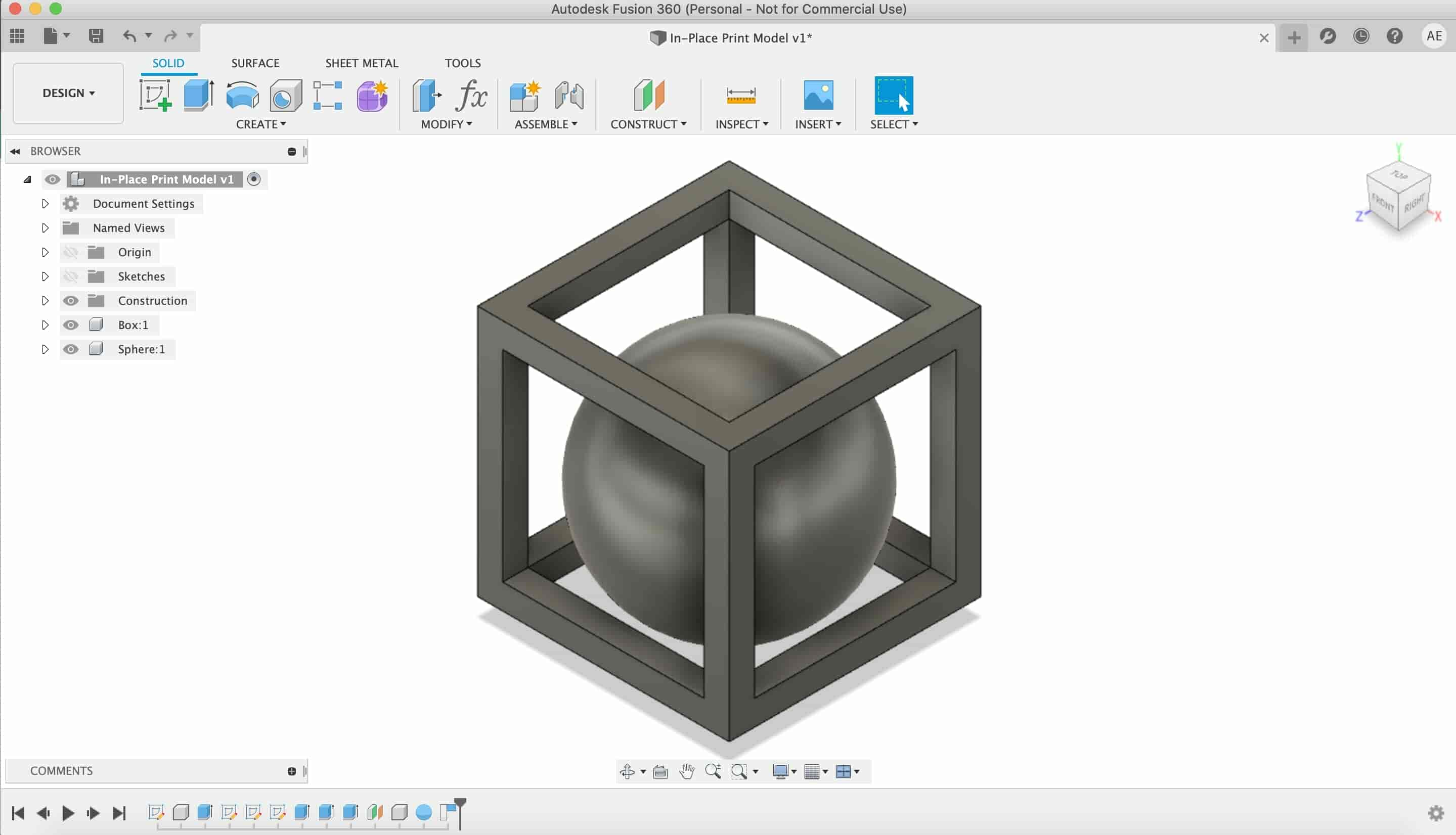Select the Extrude tool in the toolbar
Viewport: 1456px width, 835px height.
tap(199, 95)
